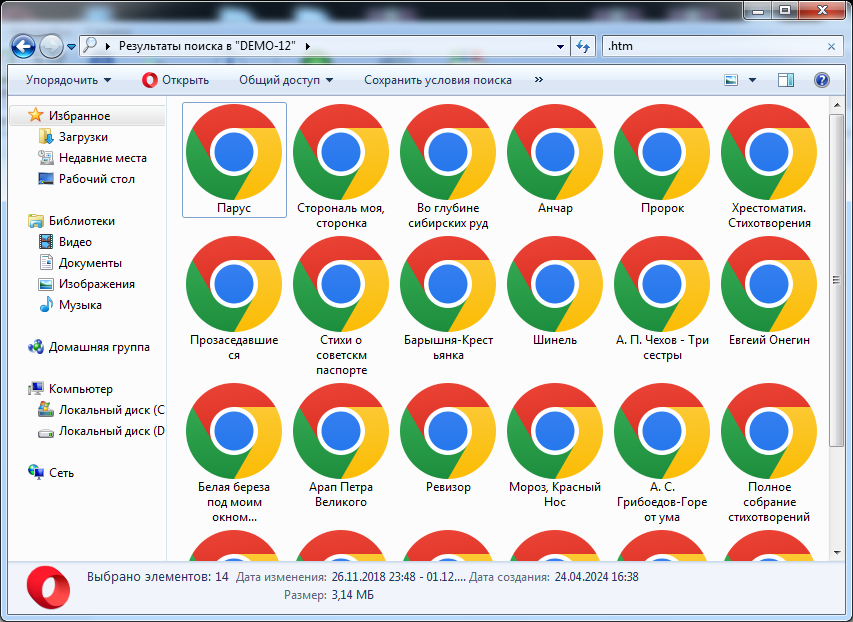Open the recent pages dropdown arrow
Viewport: 853px width, 622px height.
click(71, 47)
